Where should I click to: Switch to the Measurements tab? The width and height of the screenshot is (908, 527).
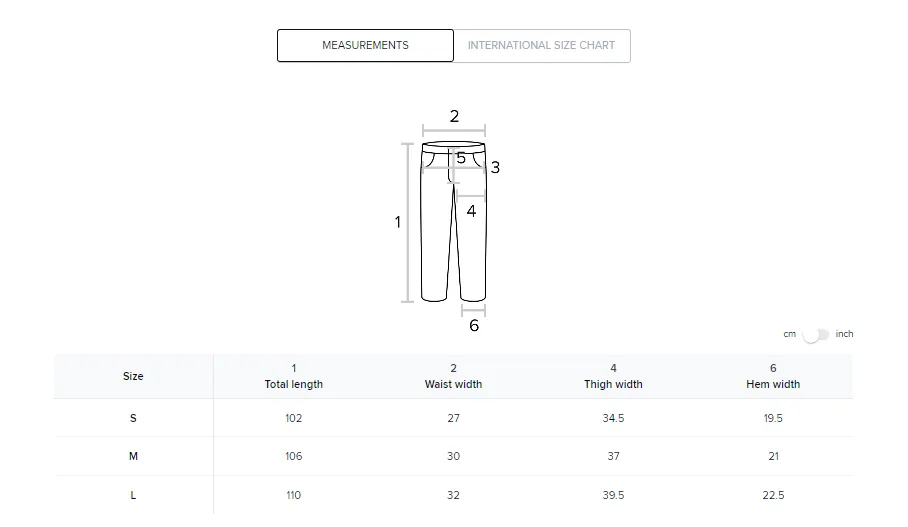(x=365, y=46)
